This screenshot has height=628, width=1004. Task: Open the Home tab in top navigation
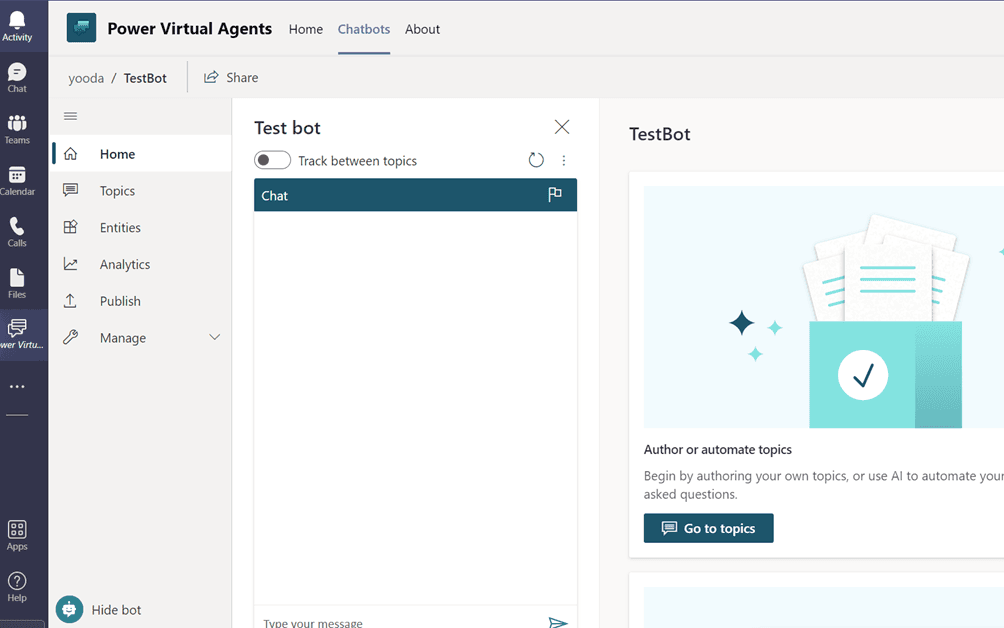pyautogui.click(x=305, y=29)
